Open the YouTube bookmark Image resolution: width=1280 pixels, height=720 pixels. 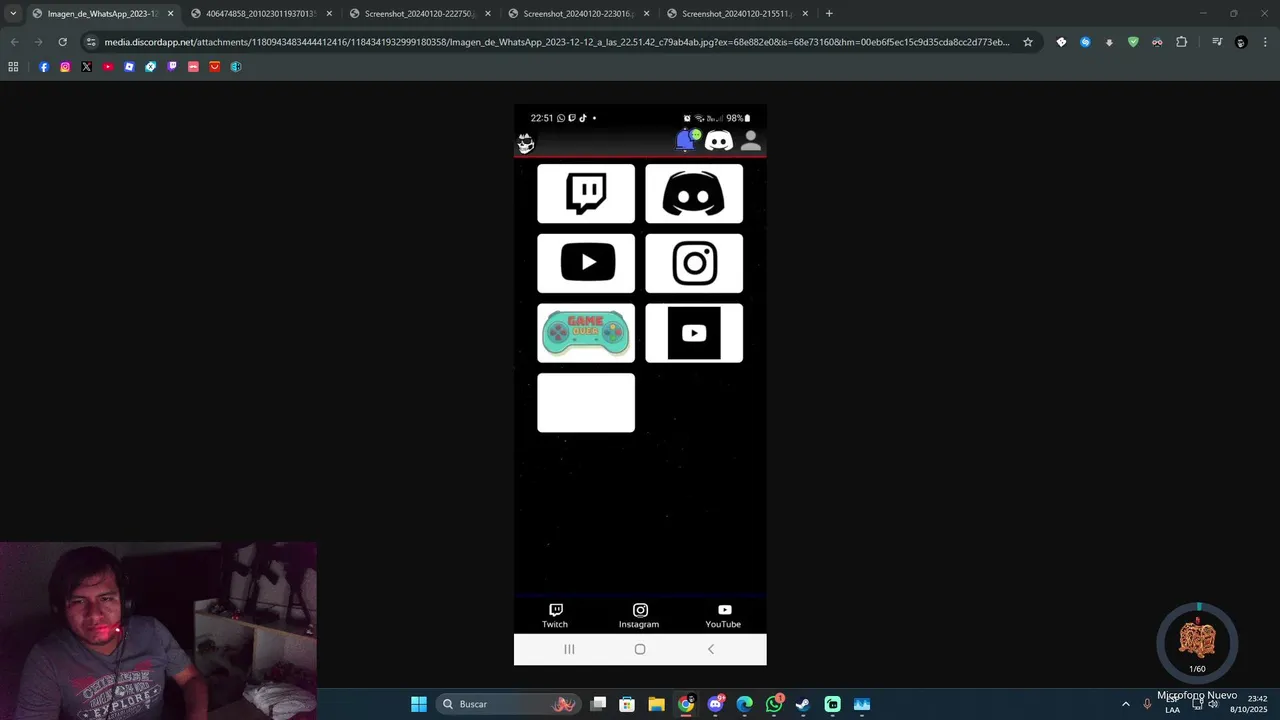[x=108, y=67]
